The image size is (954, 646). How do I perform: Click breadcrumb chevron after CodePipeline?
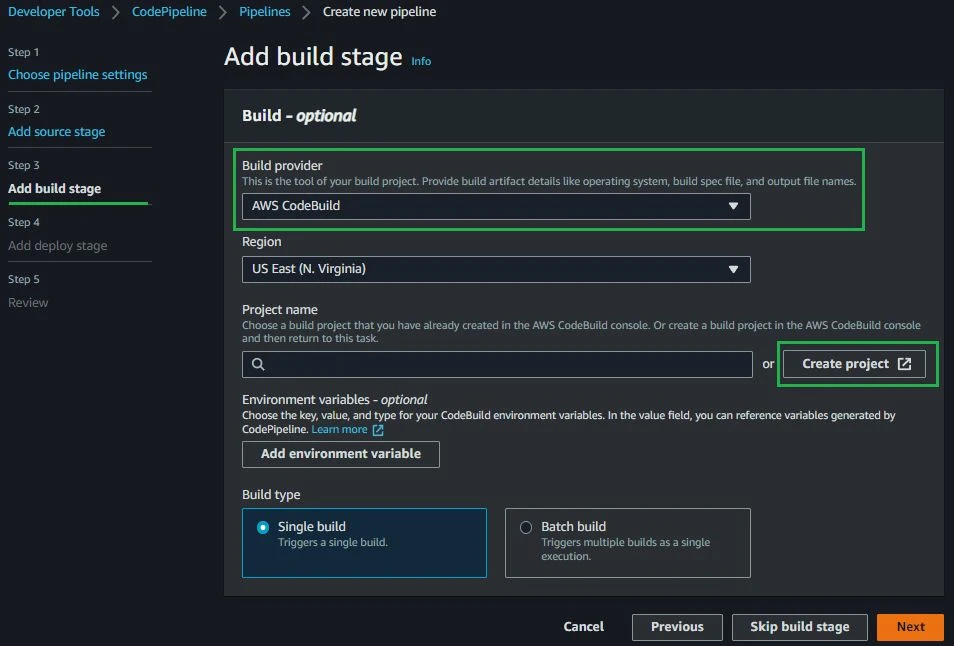(223, 12)
